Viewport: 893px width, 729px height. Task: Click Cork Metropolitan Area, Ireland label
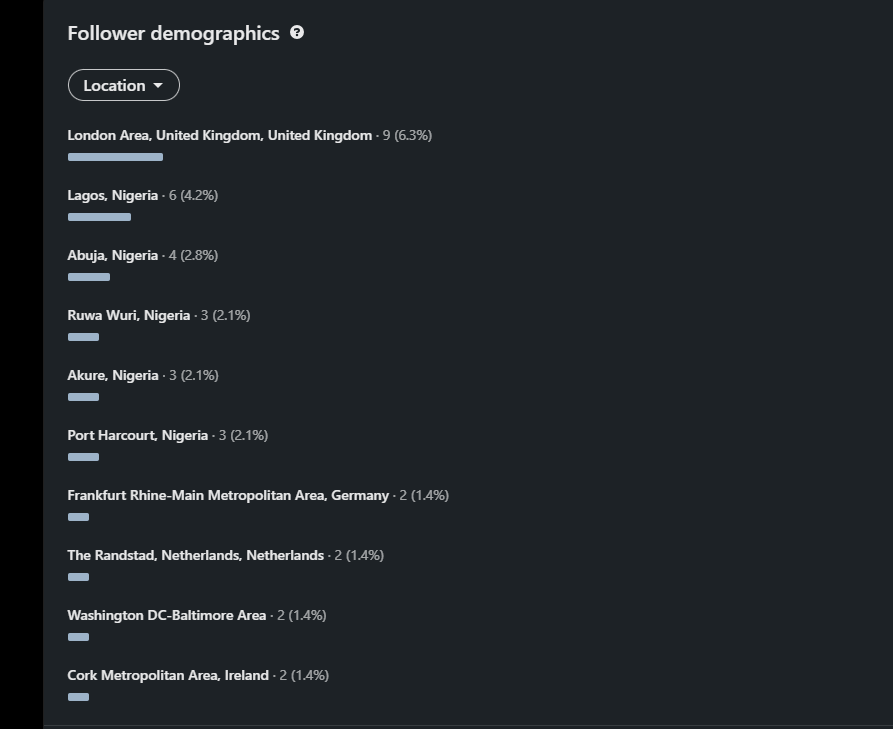[168, 675]
